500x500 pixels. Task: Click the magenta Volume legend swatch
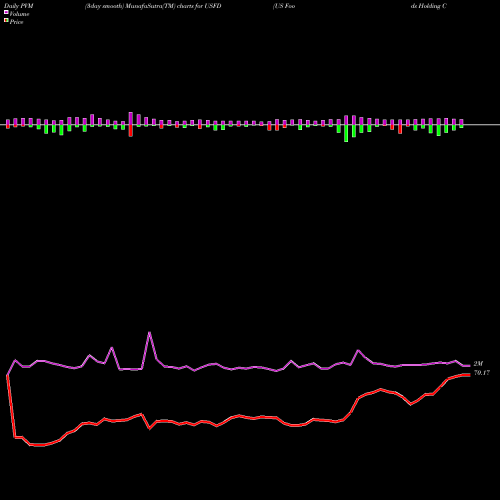[6, 12]
